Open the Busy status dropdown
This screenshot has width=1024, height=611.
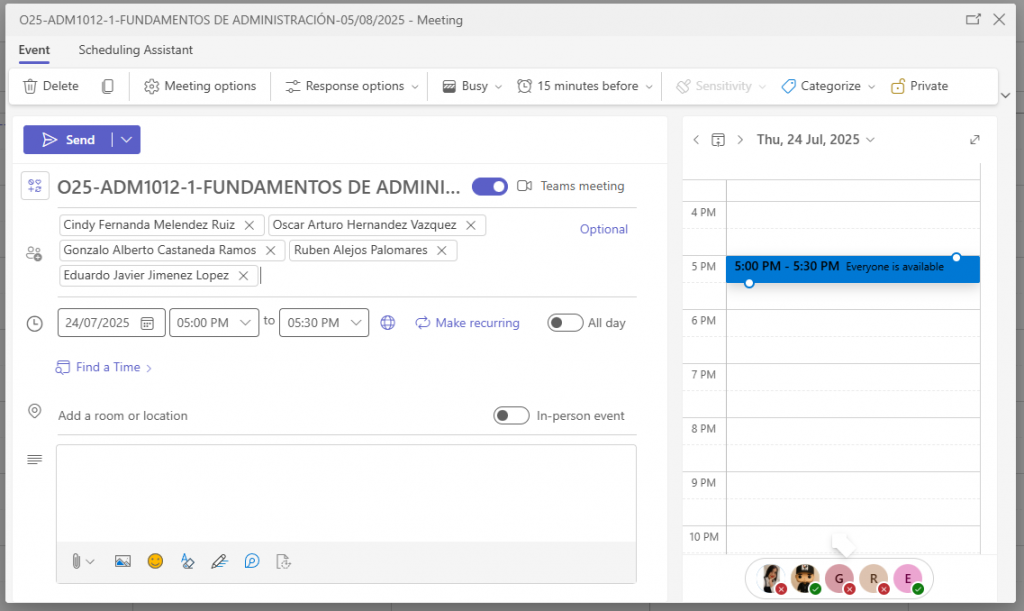click(472, 86)
